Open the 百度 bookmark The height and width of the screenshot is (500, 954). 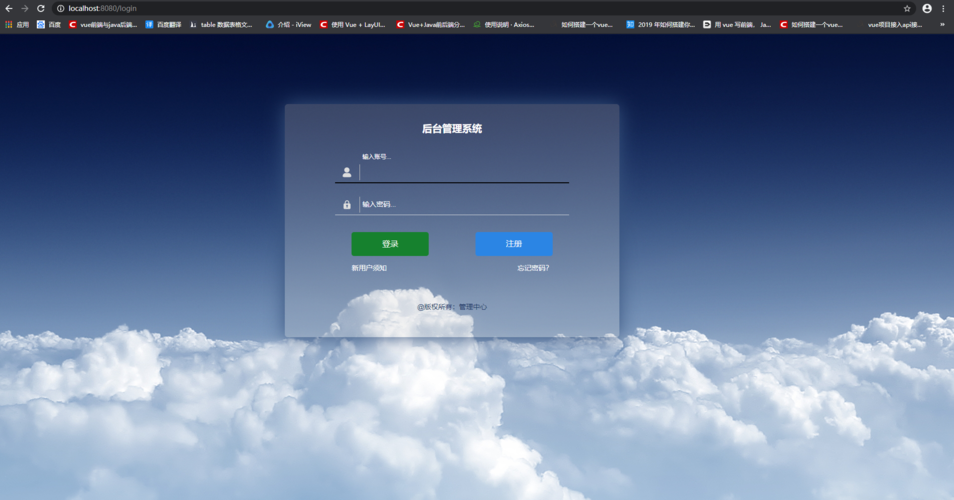(49, 25)
